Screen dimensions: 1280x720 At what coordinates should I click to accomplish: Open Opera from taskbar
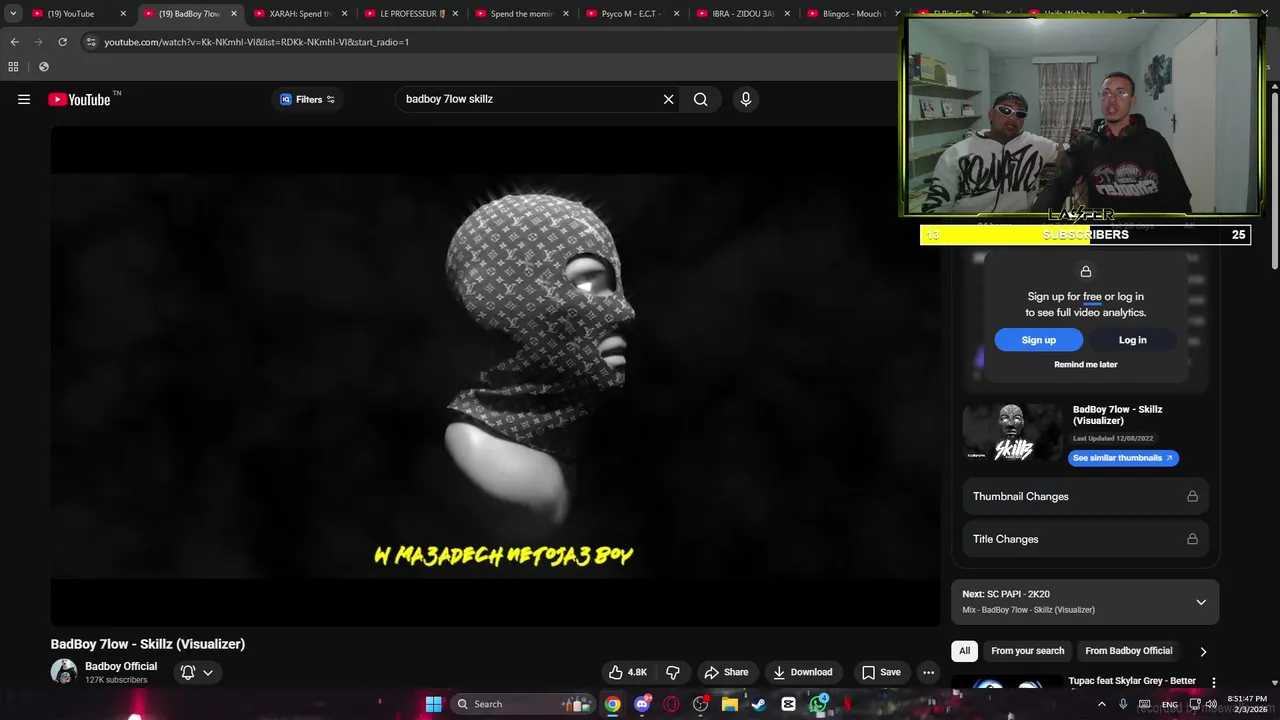click(x=671, y=704)
